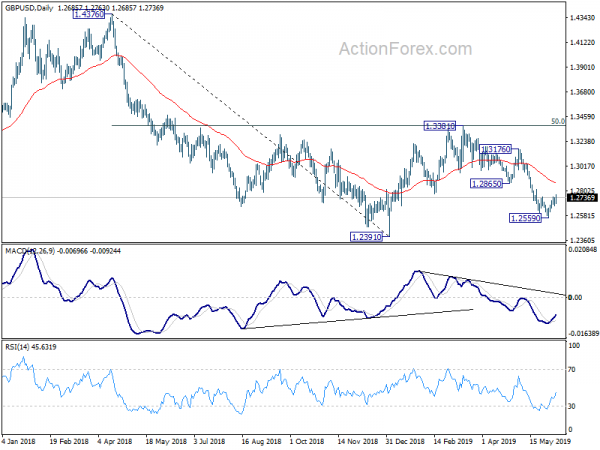
Task: Select the 1.25815 price axis value
Action: (582, 216)
